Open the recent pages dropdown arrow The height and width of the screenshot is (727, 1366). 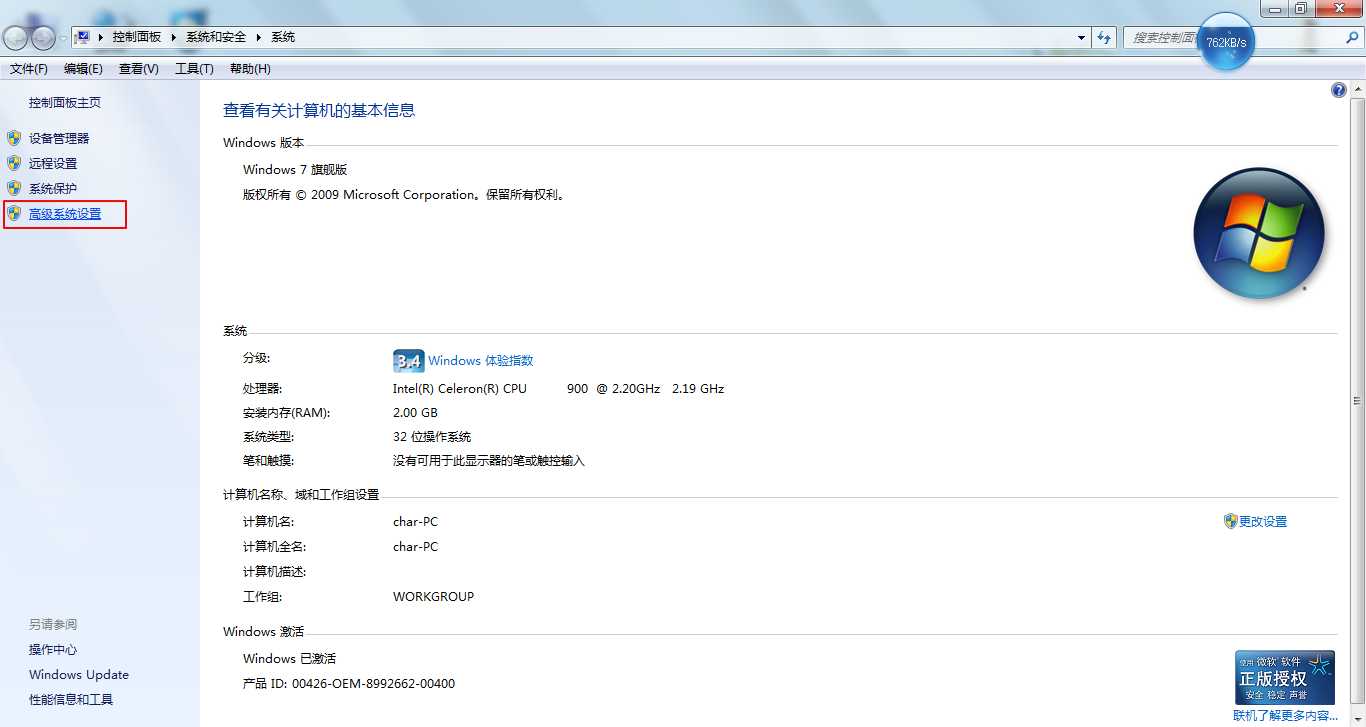63,38
